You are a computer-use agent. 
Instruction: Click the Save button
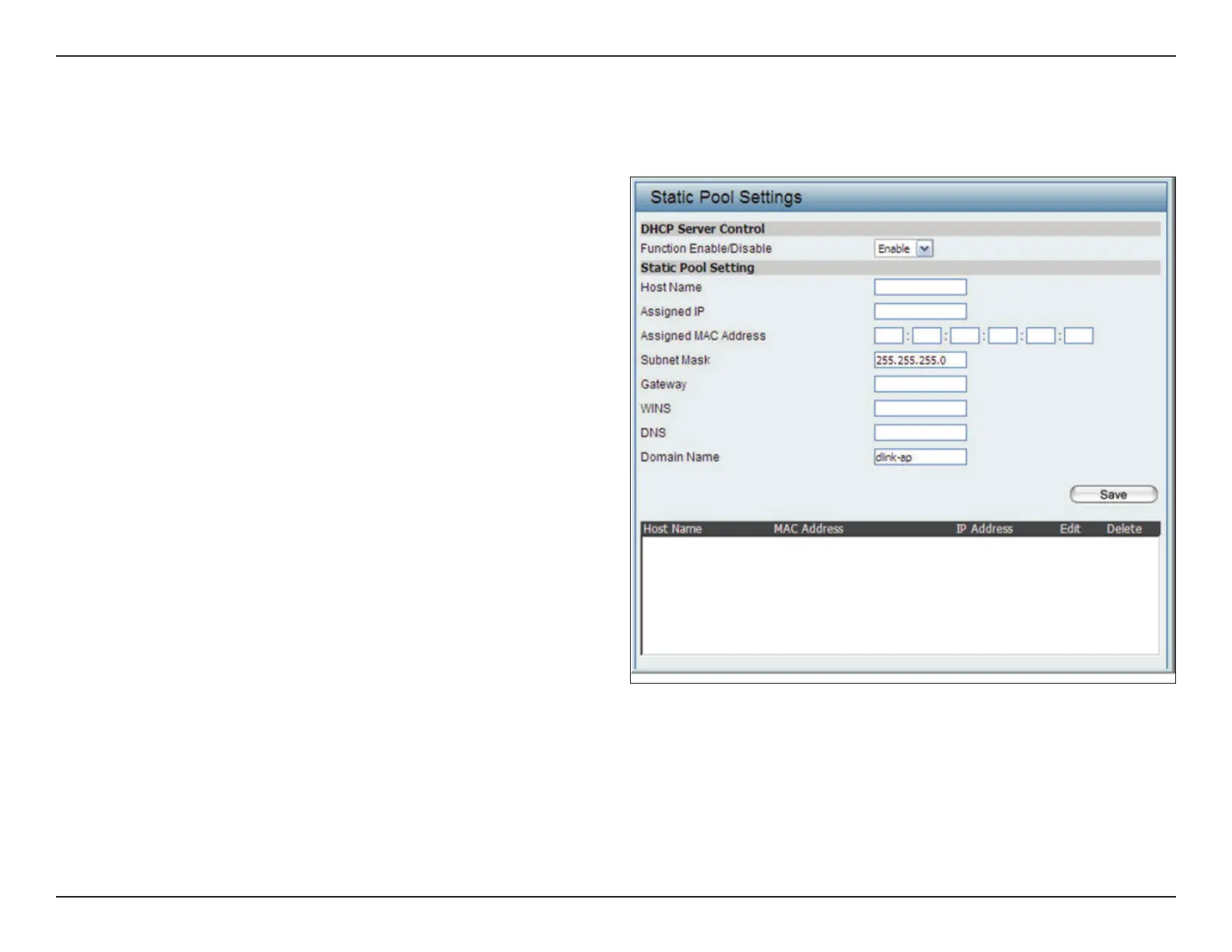(x=1114, y=495)
